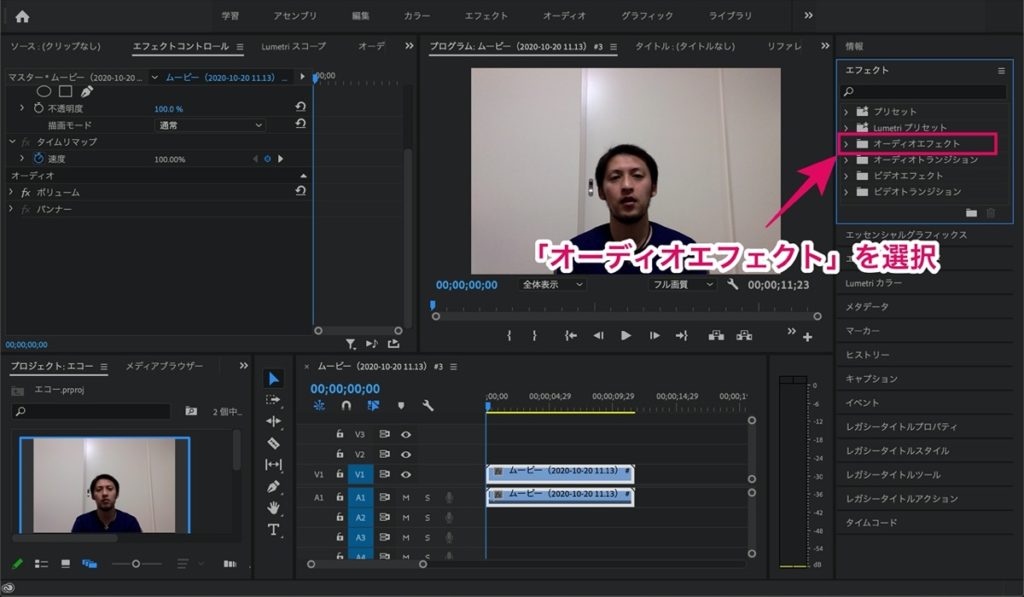The width and height of the screenshot is (1024, 597).
Task: Select the Pen tool in toolbar
Action: pyautogui.click(x=274, y=487)
